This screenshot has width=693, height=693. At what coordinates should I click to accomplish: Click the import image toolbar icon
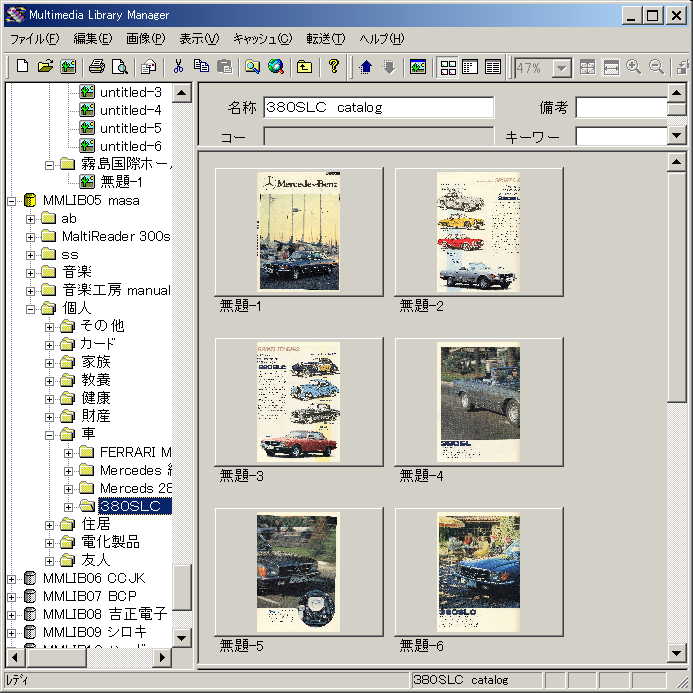(x=68, y=67)
